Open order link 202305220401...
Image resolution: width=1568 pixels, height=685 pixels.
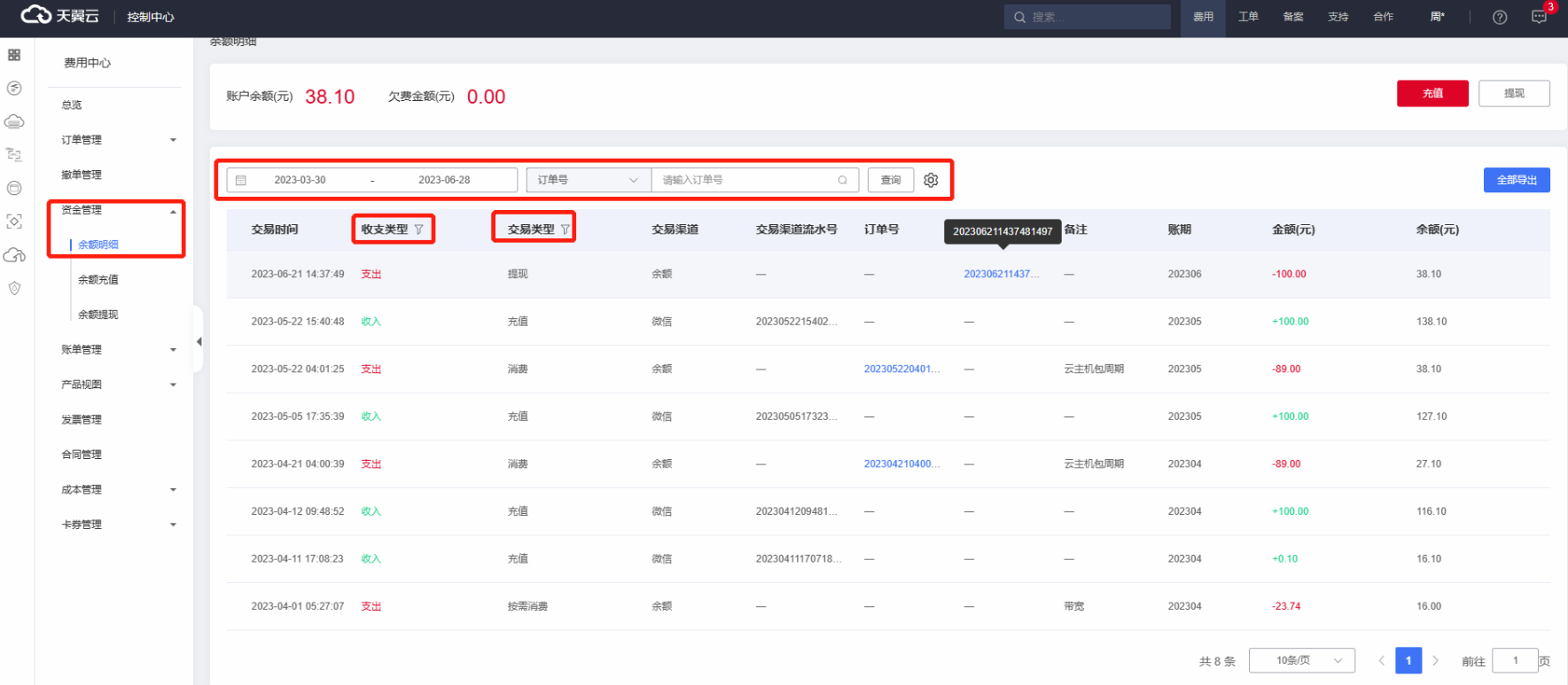[901, 369]
